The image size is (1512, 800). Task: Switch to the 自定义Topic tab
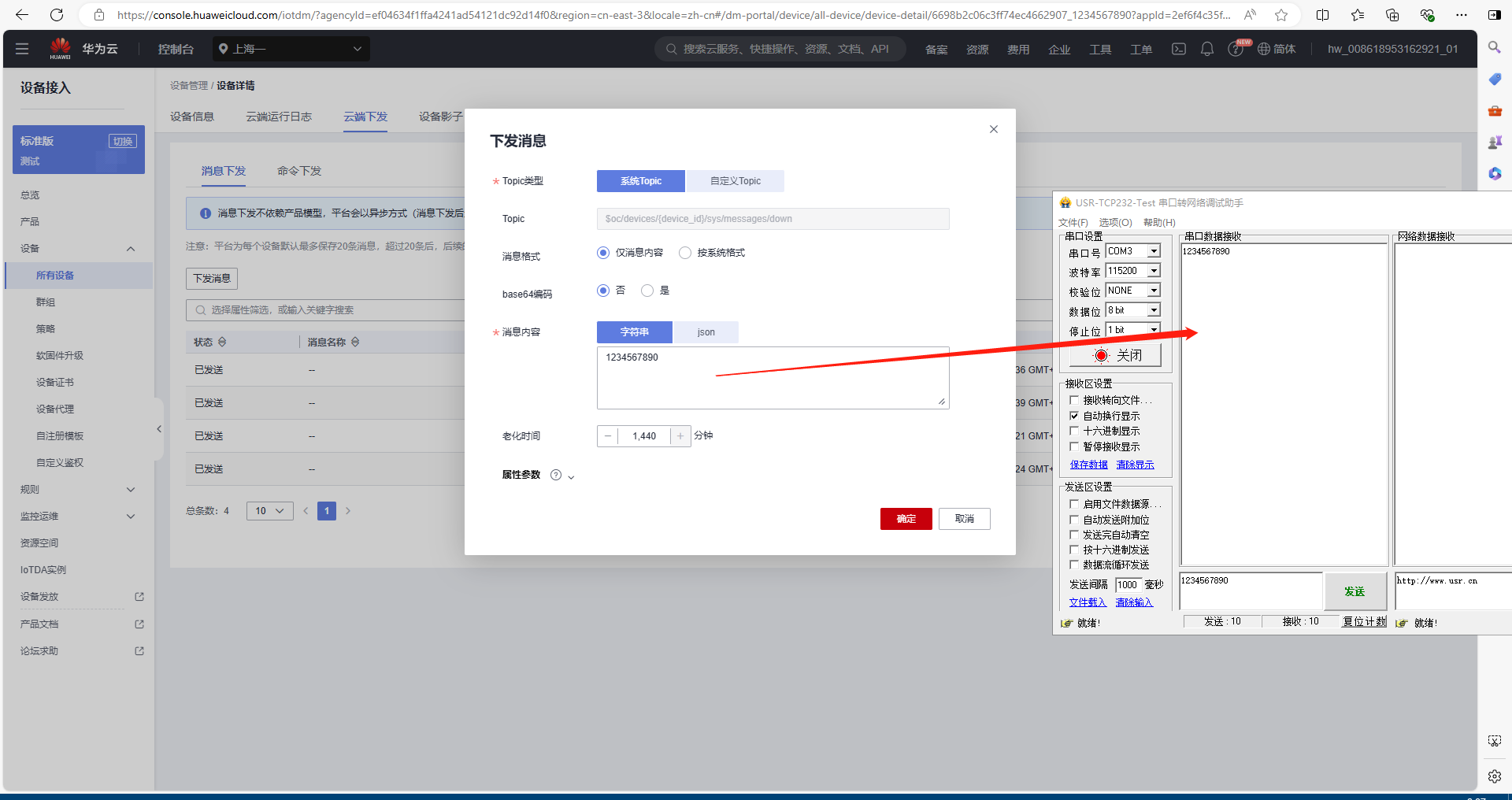tap(735, 181)
